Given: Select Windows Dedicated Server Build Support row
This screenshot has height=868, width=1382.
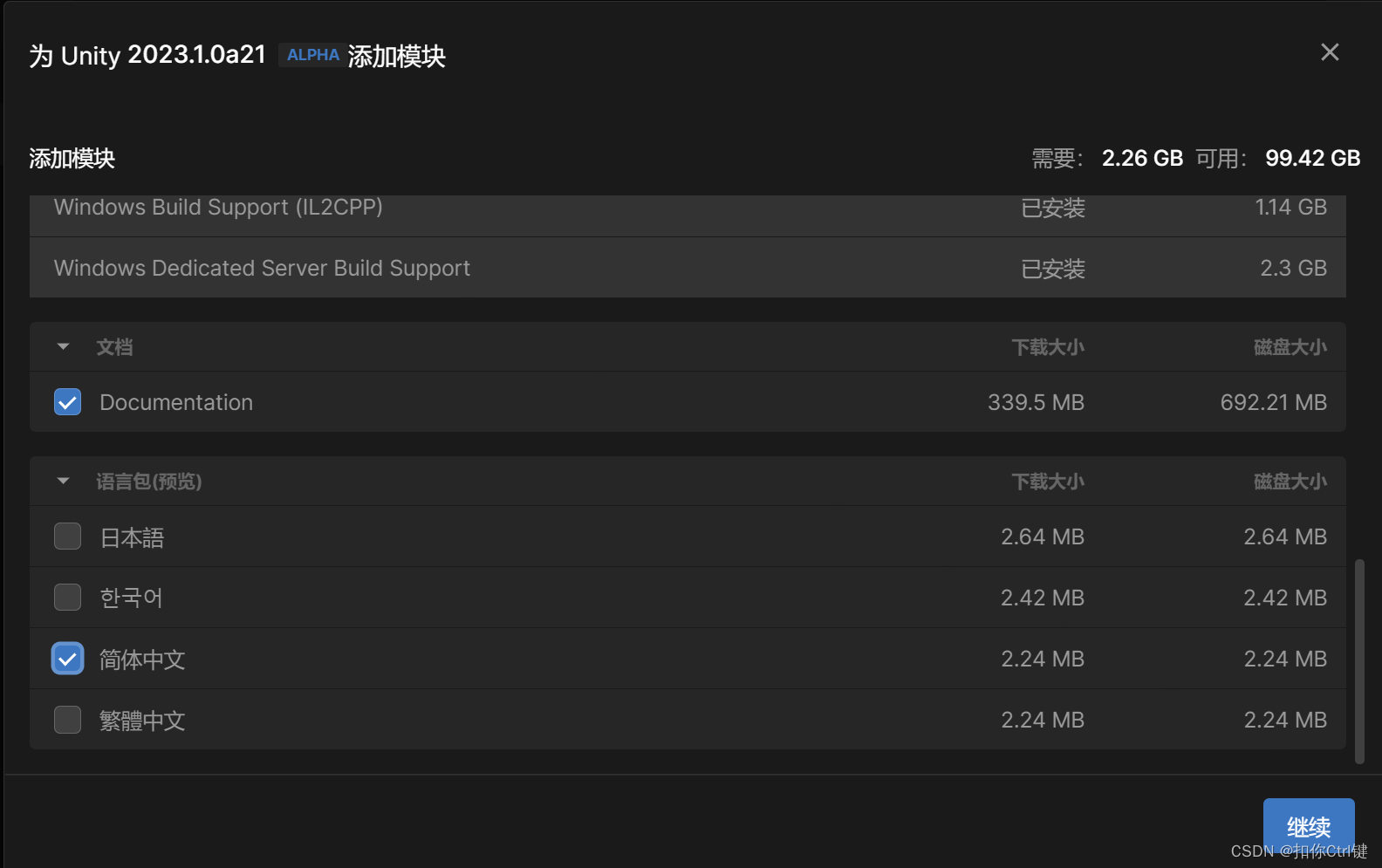Looking at the screenshot, I should point(688,268).
